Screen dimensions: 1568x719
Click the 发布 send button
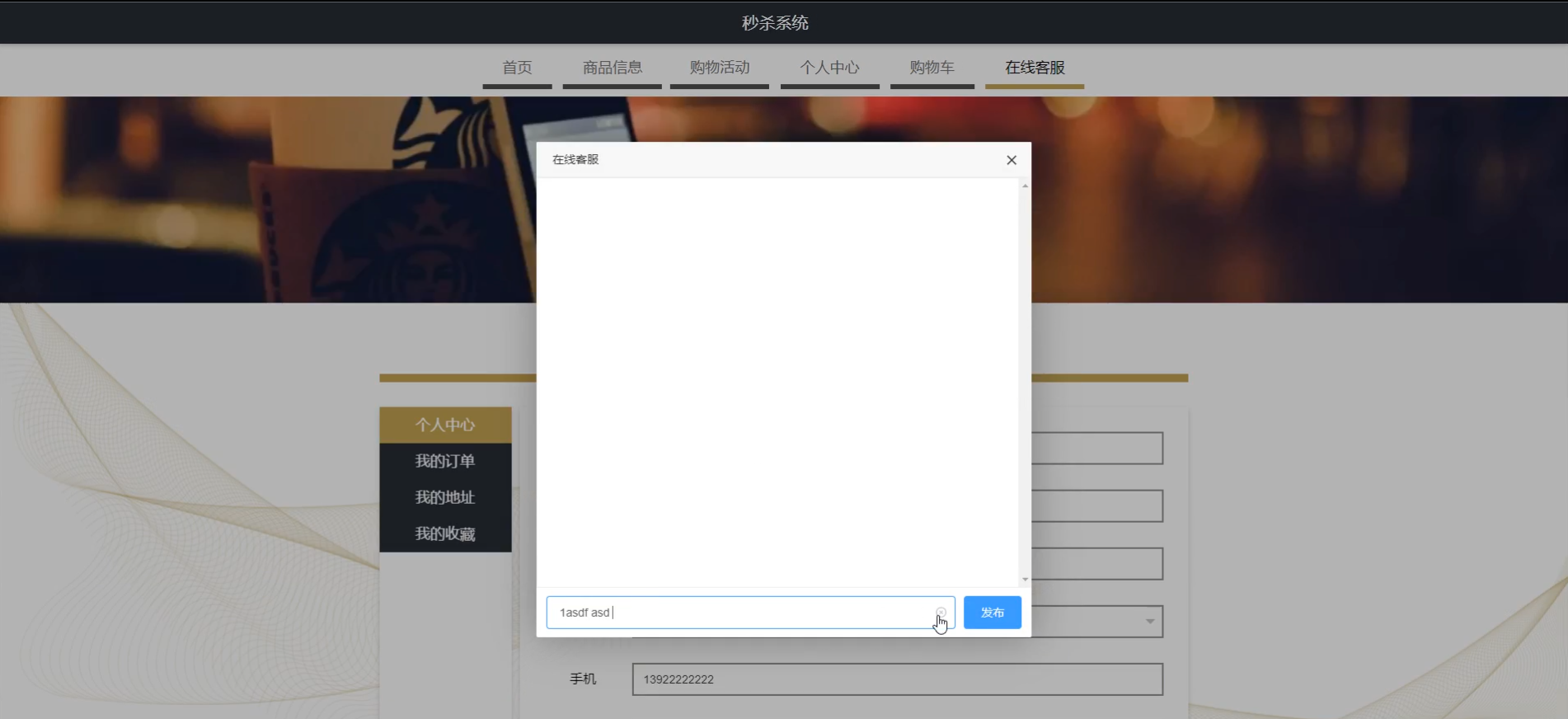[x=993, y=613]
